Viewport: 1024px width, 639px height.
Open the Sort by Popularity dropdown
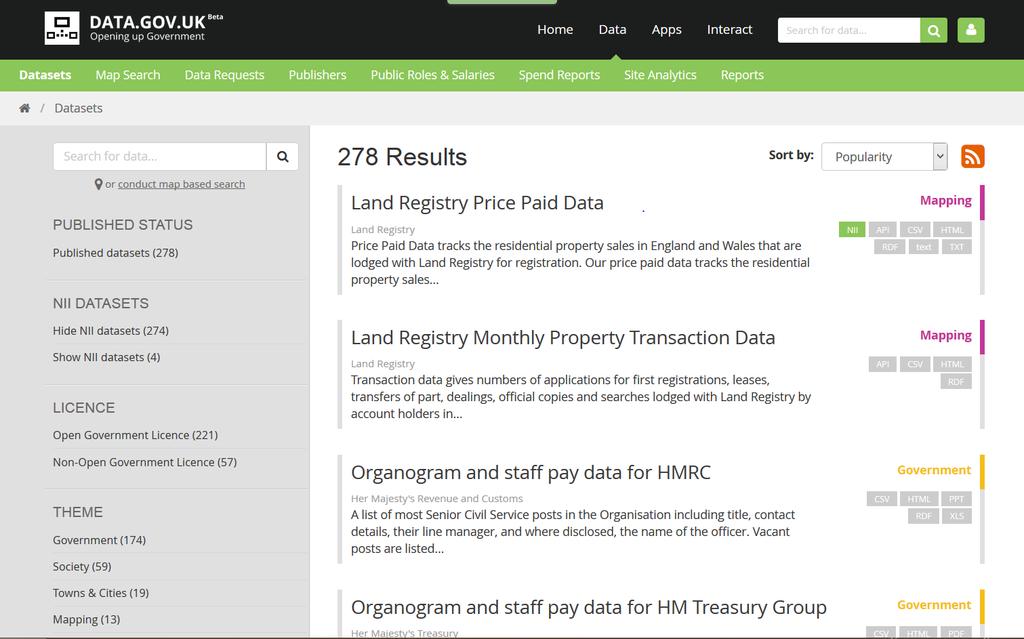point(884,156)
